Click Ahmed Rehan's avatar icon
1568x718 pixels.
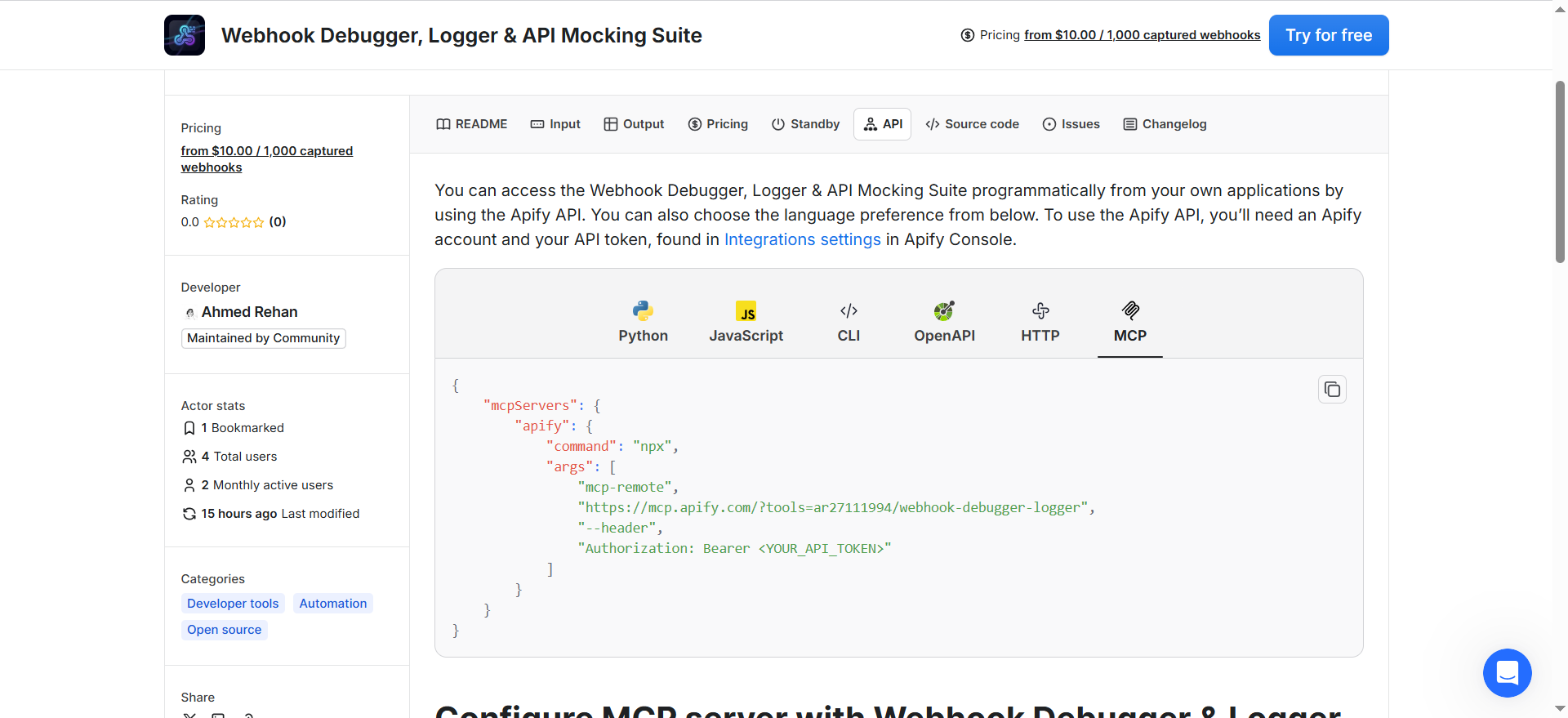coord(189,313)
